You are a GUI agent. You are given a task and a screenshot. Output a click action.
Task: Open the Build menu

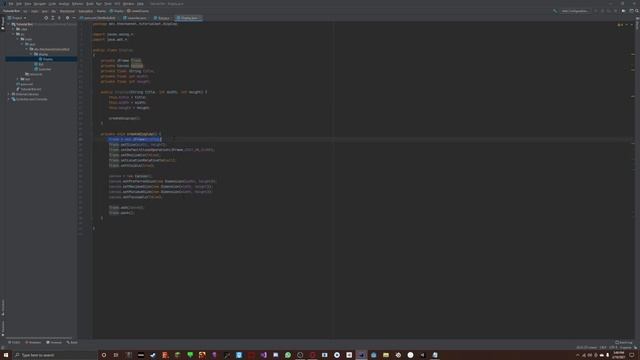(90, 4)
